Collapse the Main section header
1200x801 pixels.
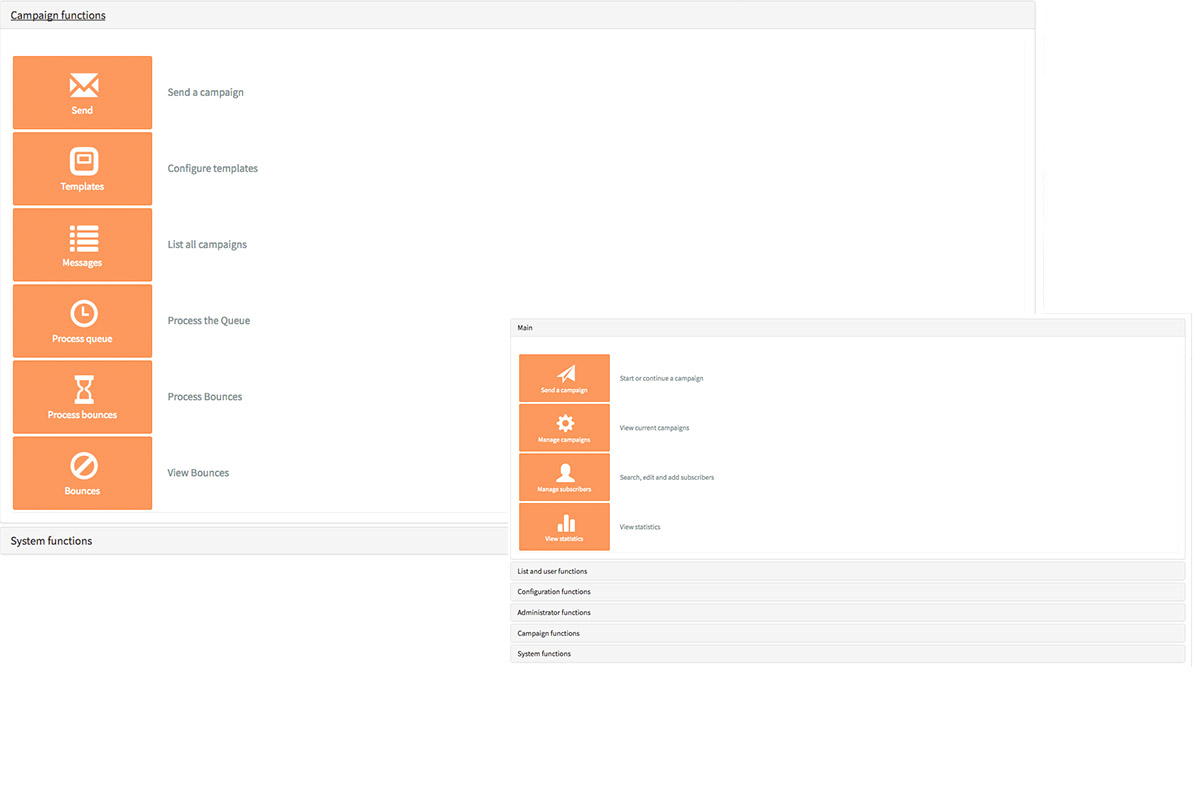pos(847,328)
